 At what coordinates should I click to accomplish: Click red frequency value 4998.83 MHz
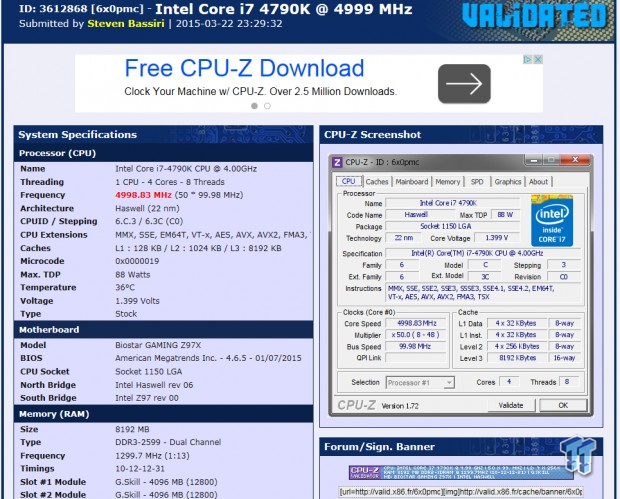tap(144, 195)
